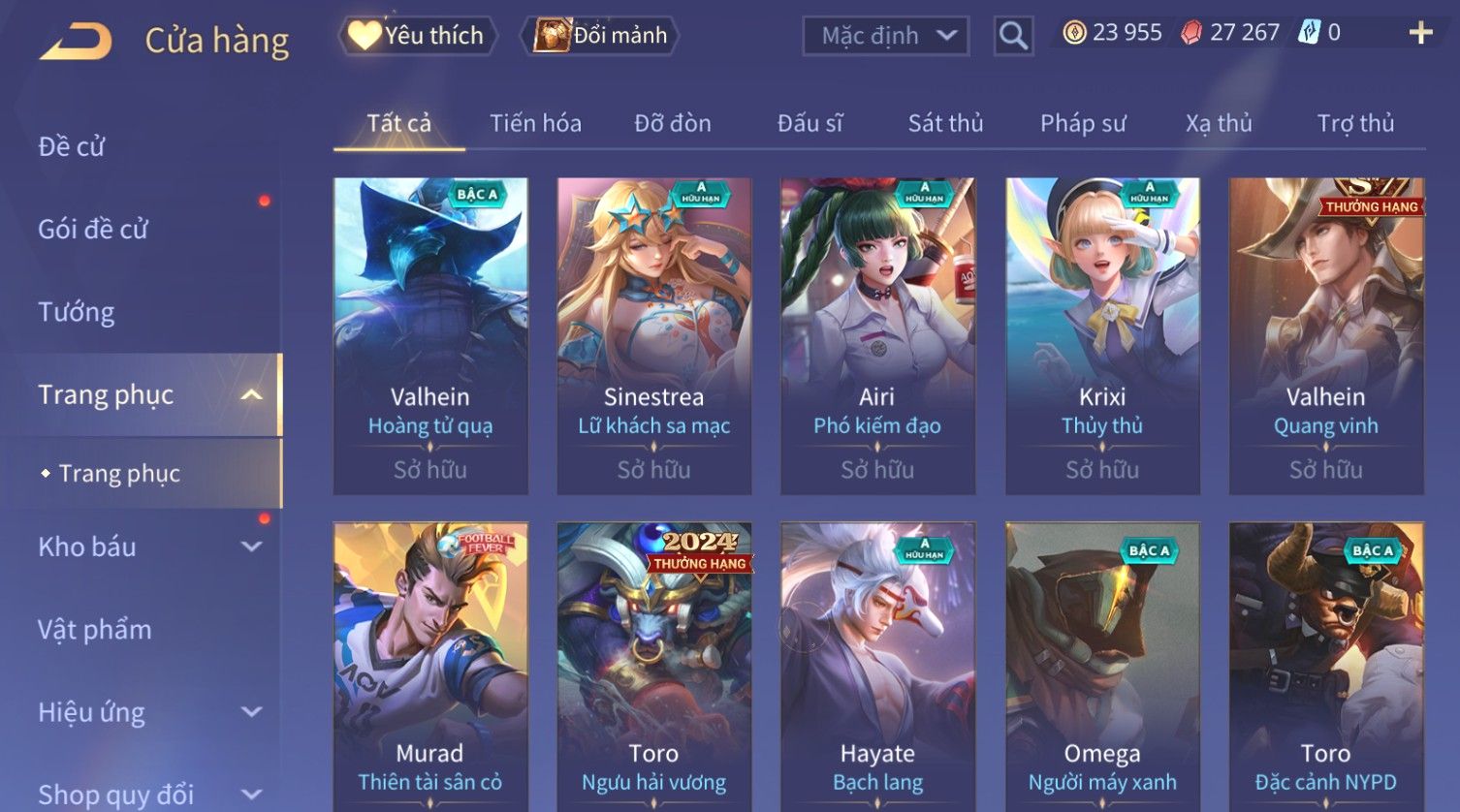Click the gold coin balance icon

coord(1074,33)
